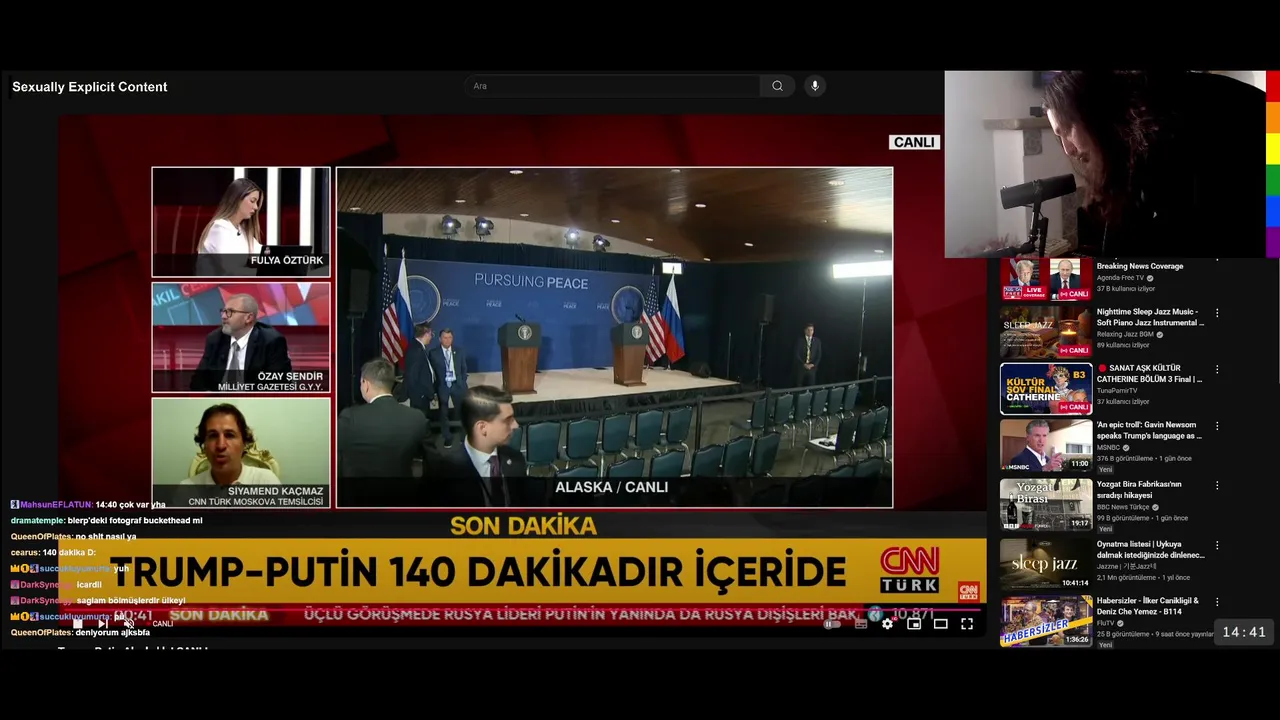Click DarkSyne 'icardi' chat message
The height and width of the screenshot is (720, 1280).
[x=56, y=585]
